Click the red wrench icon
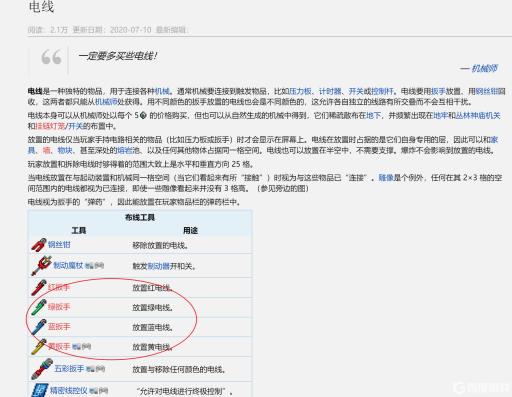 (39, 287)
